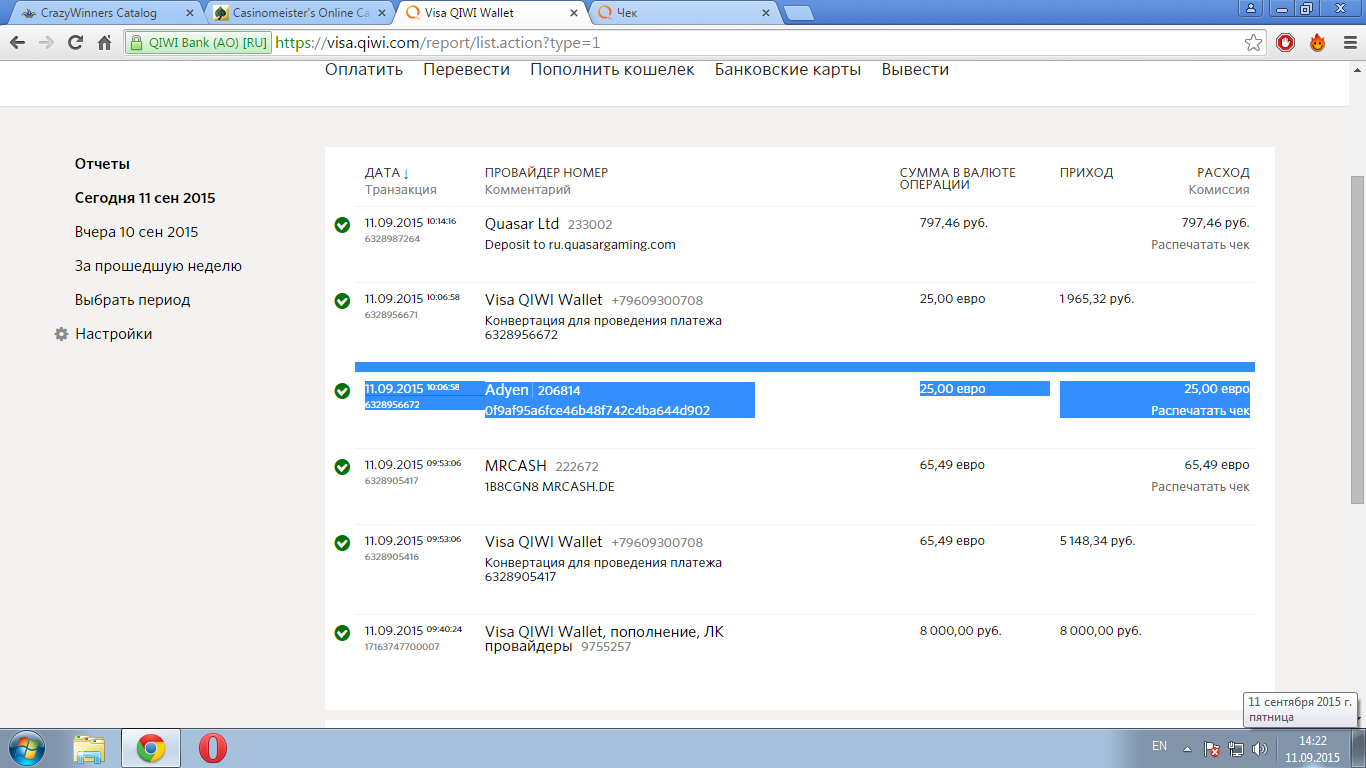Open Windows Explorer from the taskbar
The width and height of the screenshot is (1366, 768).
click(90, 748)
